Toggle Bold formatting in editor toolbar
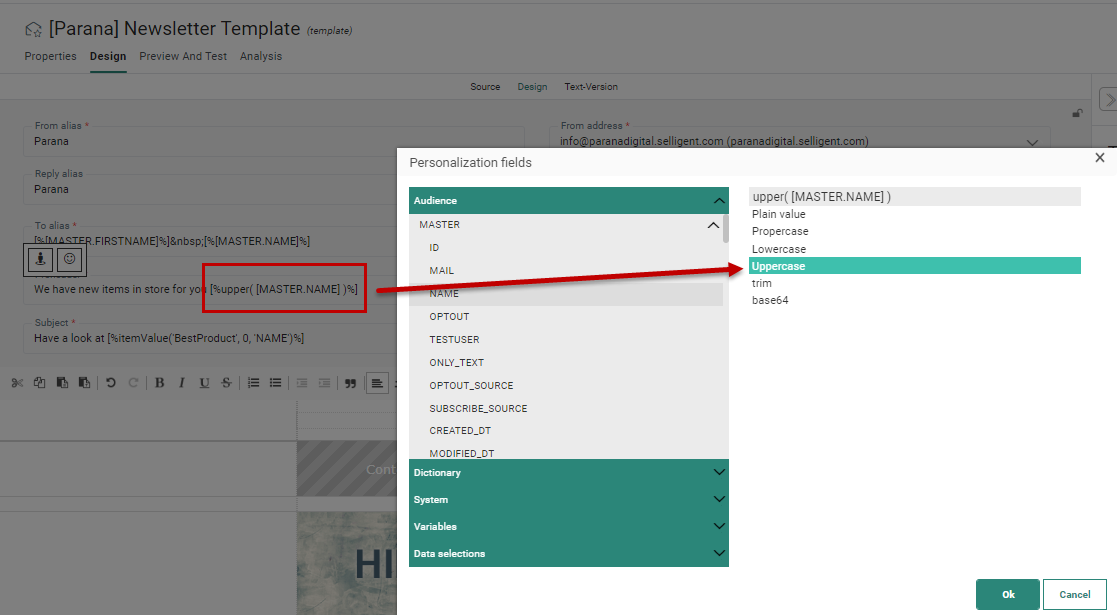Viewport: 1117px width, 615px height. (x=159, y=382)
